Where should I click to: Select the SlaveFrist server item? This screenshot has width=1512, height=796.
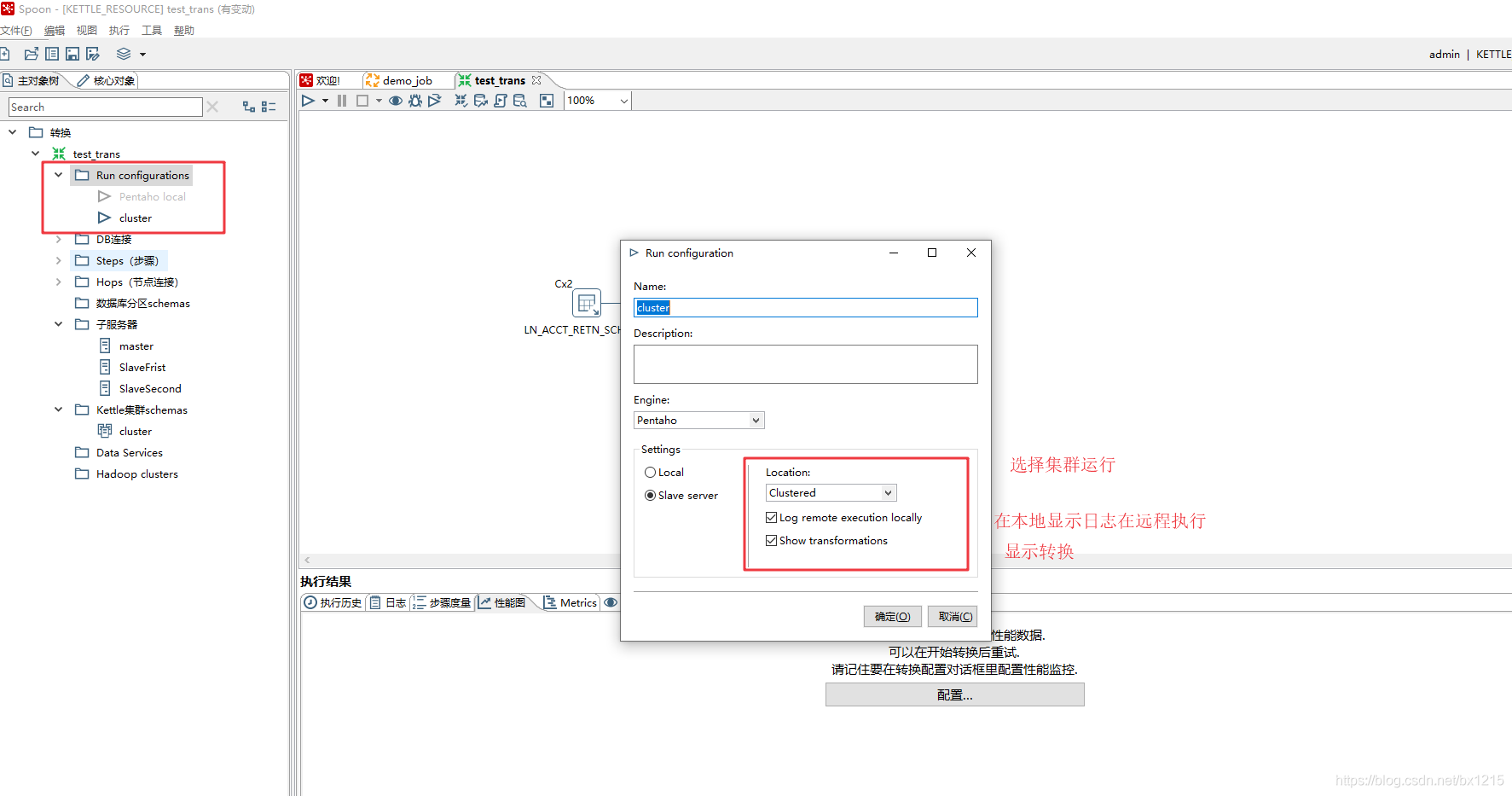pyautogui.click(x=142, y=368)
